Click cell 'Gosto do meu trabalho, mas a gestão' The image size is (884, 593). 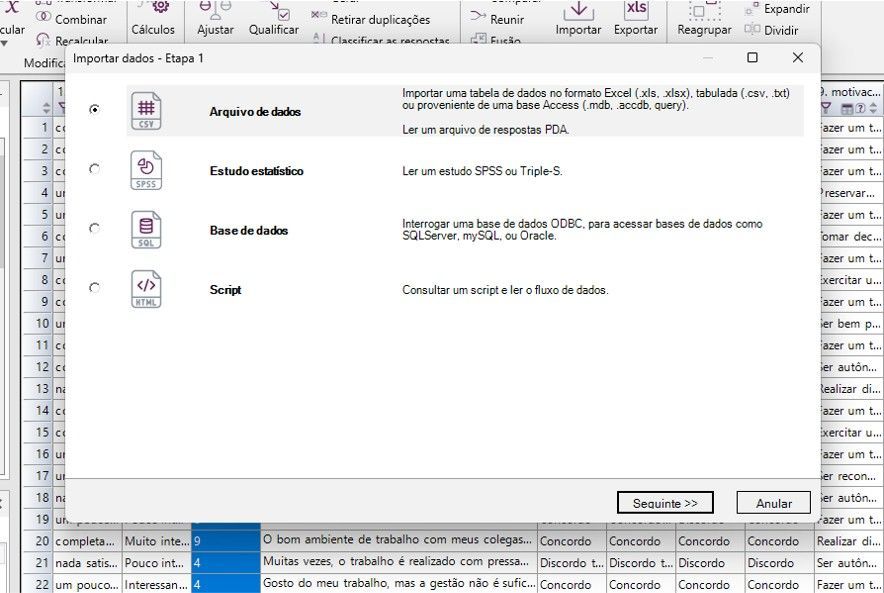(x=399, y=584)
